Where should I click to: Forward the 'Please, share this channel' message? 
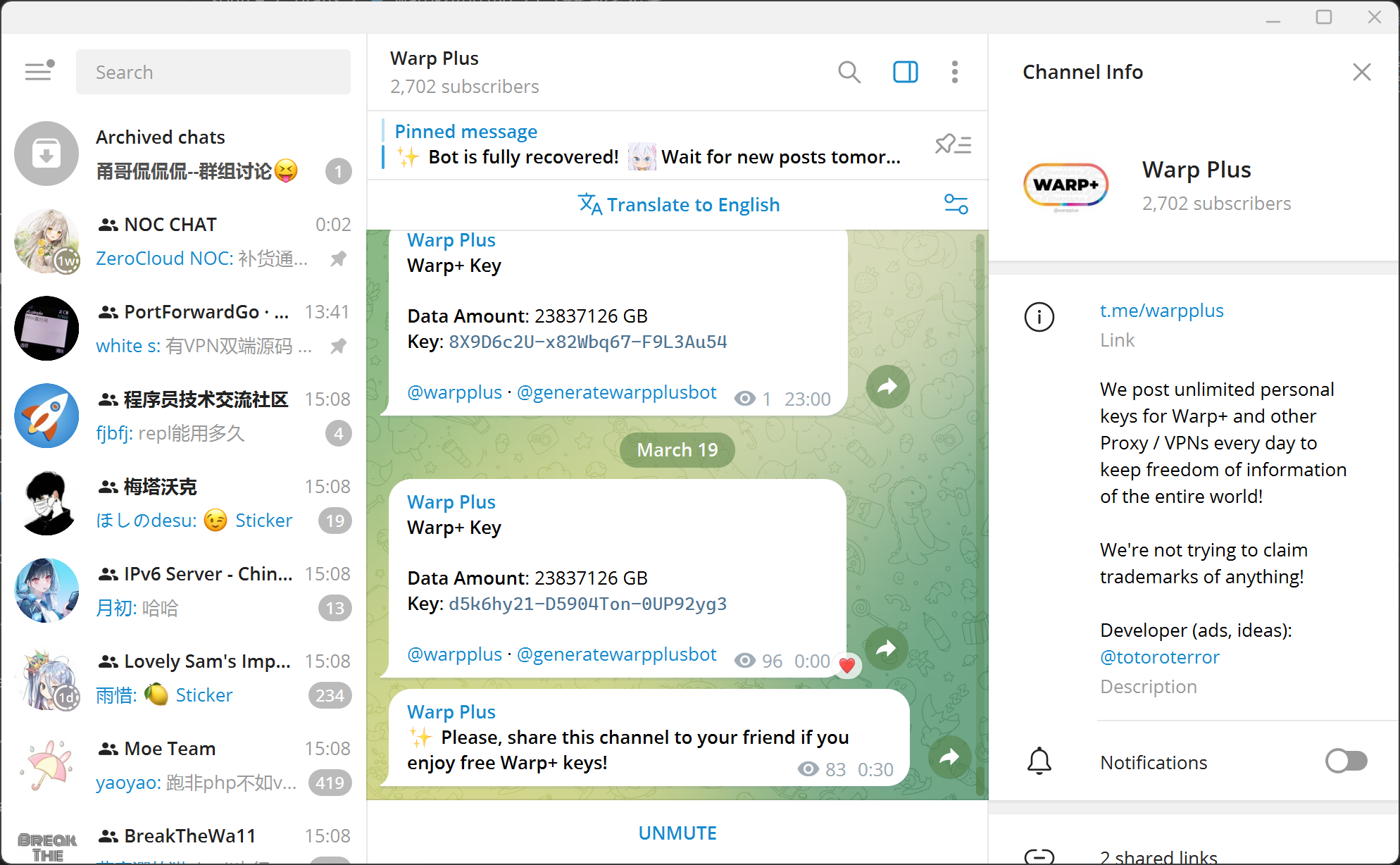coord(949,757)
